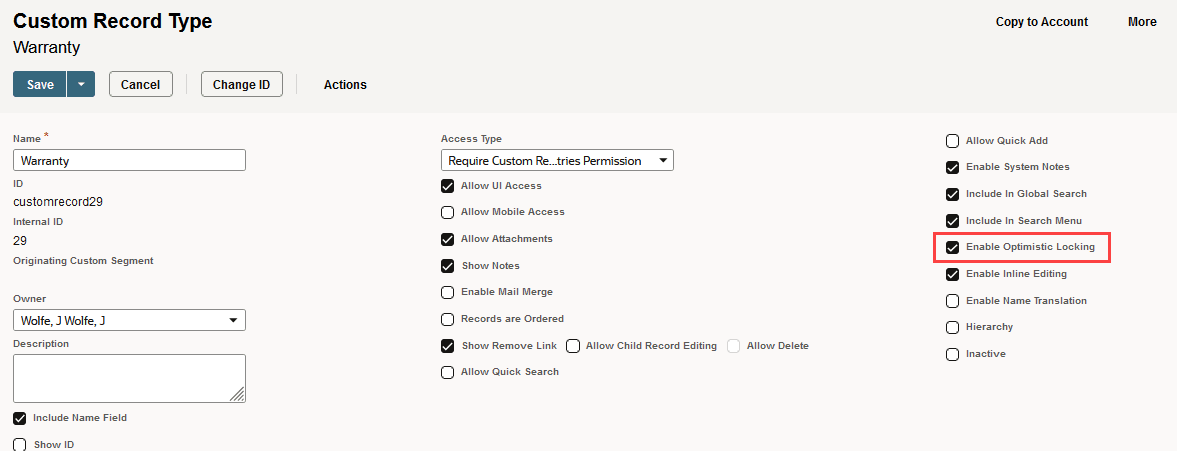Open the Save dropdown arrow
Viewport: 1177px width, 451px height.
(x=81, y=85)
